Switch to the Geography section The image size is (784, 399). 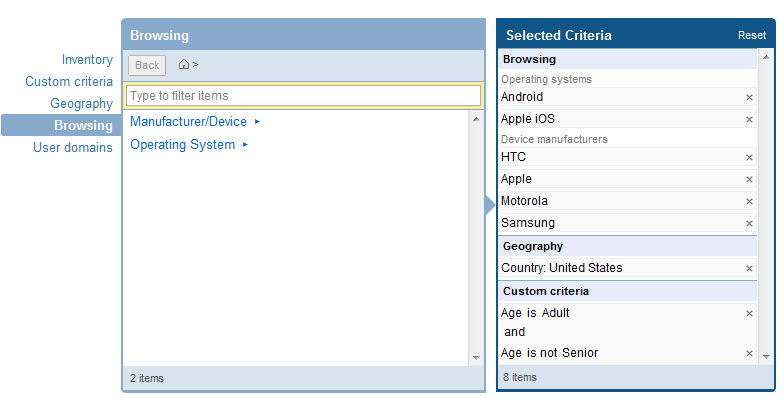click(x=82, y=104)
